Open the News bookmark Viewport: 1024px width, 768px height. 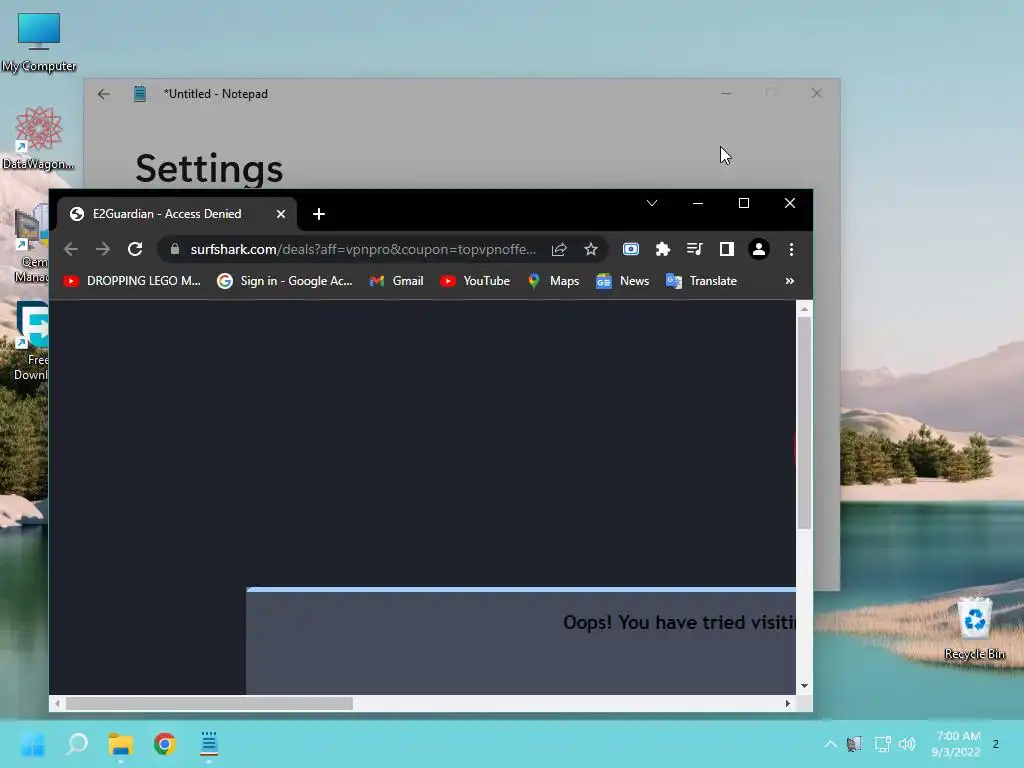(622, 281)
